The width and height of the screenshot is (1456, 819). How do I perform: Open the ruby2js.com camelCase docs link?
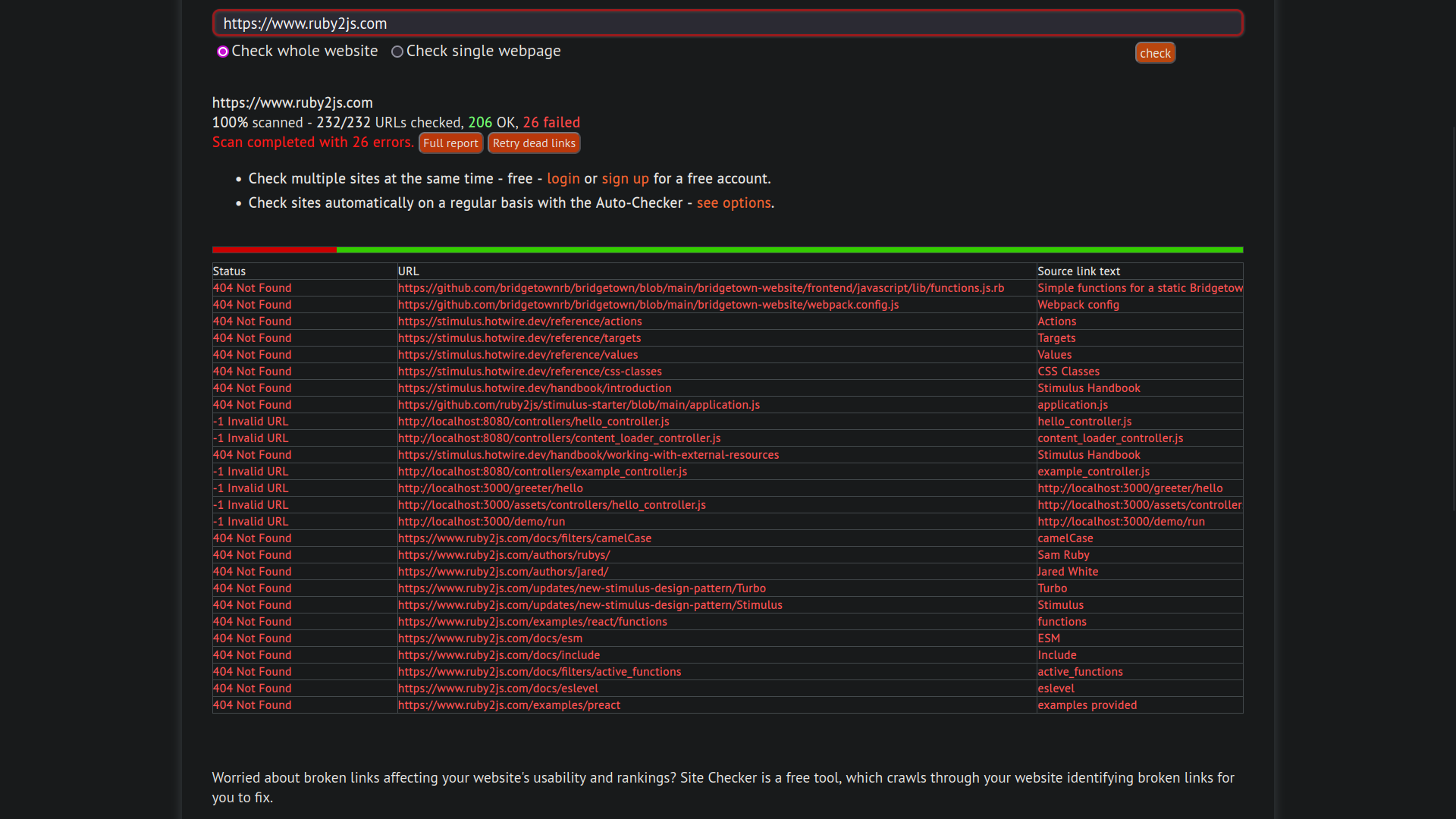(x=524, y=538)
